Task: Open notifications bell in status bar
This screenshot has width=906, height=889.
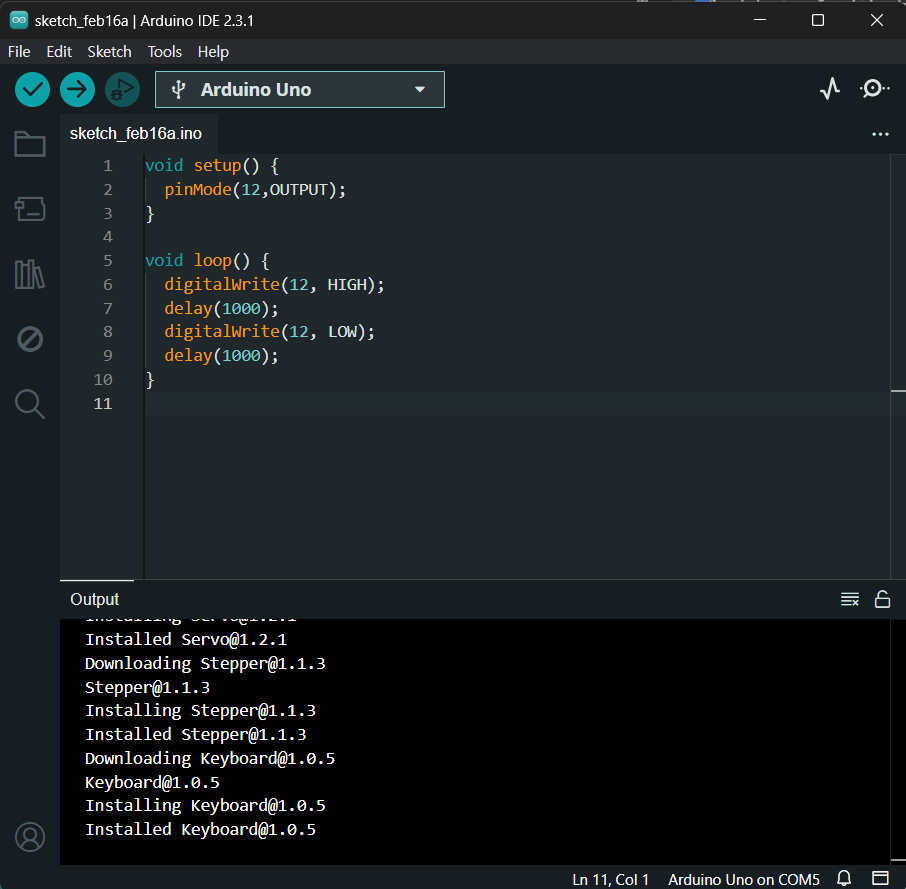Action: pos(844,879)
